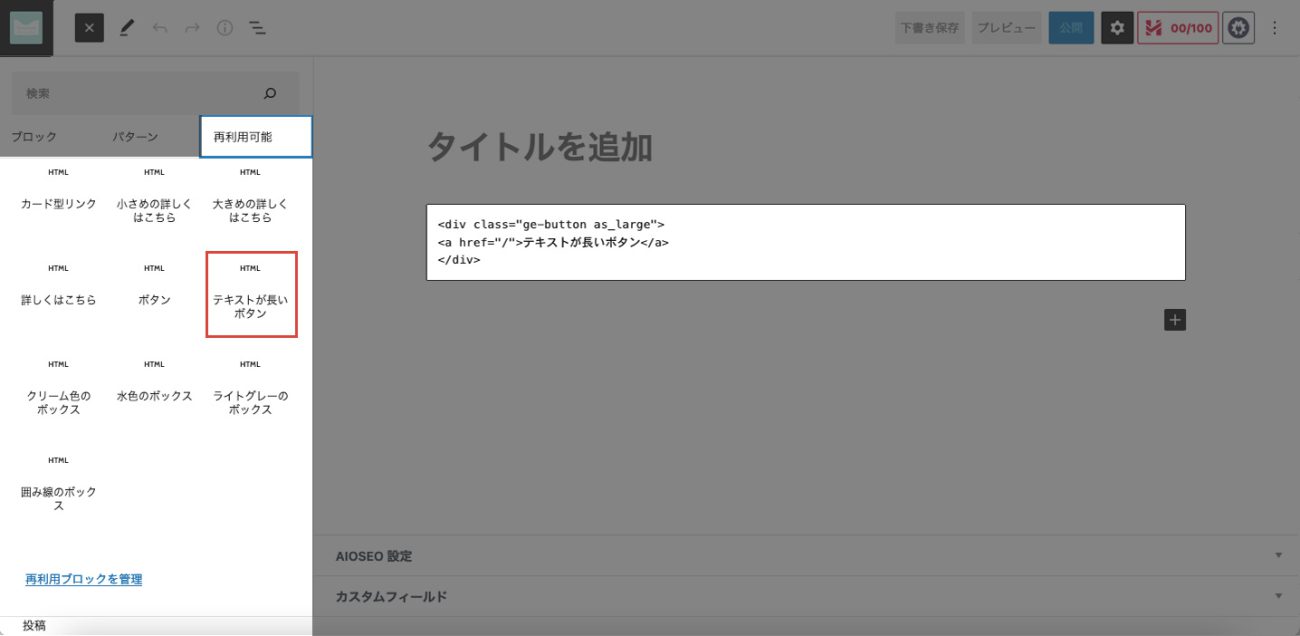
Task: Open the AIOSEO 00/100 score panel
Action: tap(1176, 28)
